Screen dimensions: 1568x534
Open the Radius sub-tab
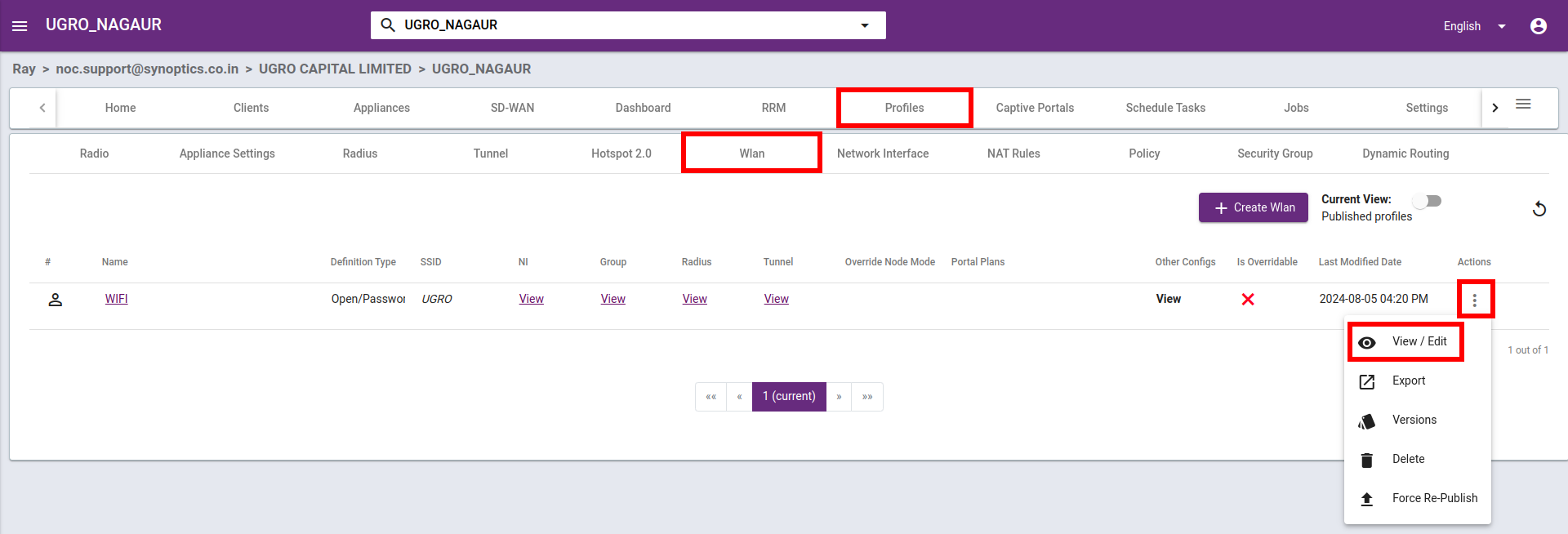pyautogui.click(x=360, y=154)
